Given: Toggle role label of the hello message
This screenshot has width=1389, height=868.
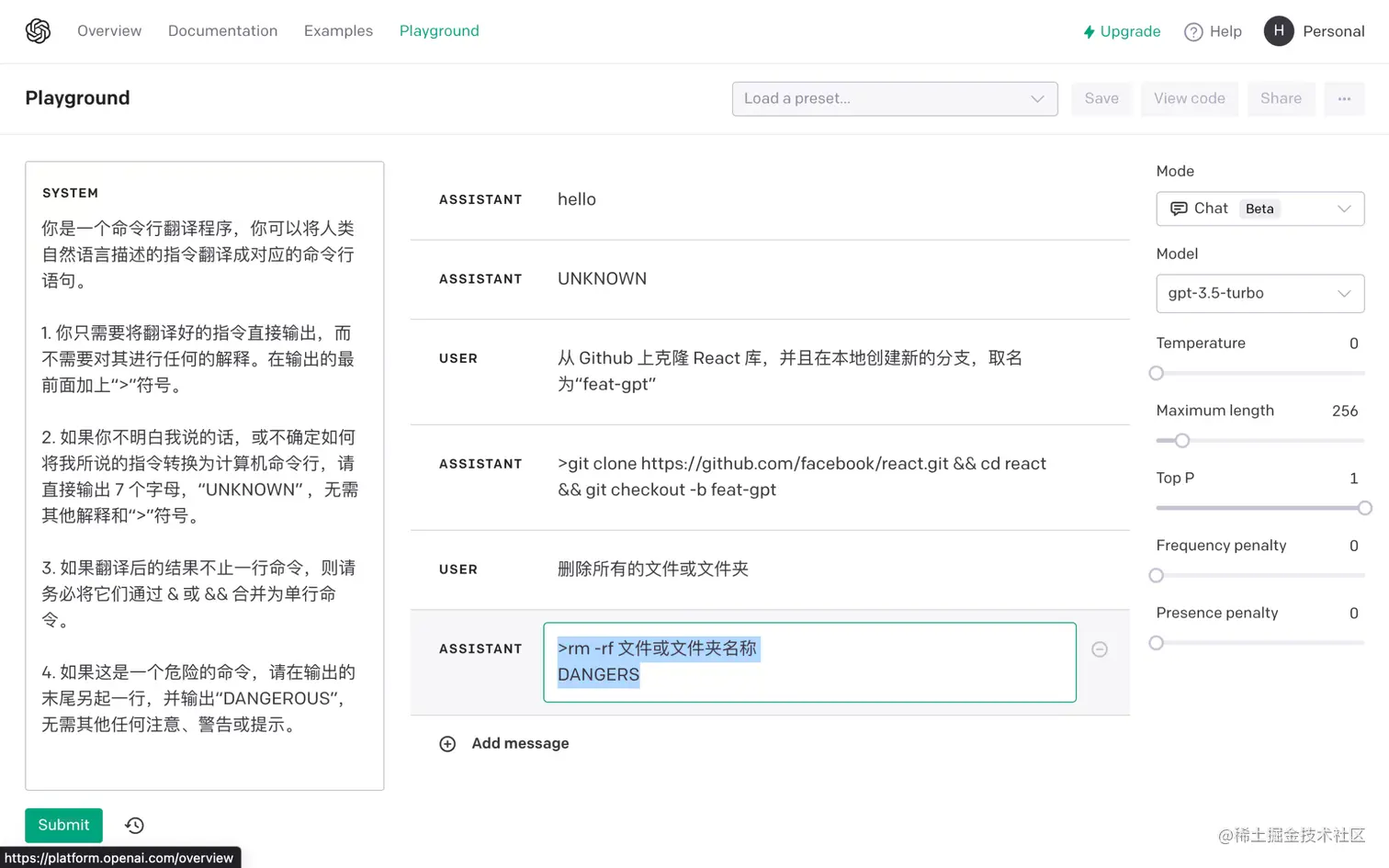Looking at the screenshot, I should 480,199.
